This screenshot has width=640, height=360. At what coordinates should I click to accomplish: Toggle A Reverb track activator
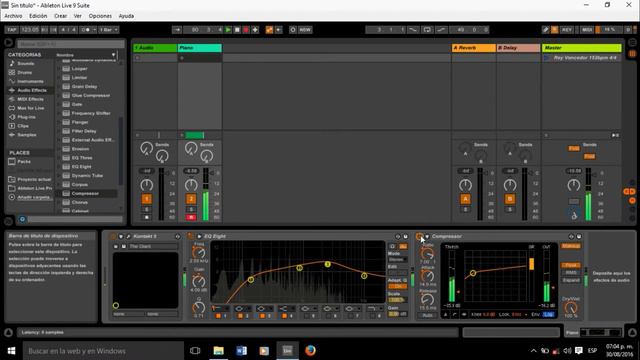click(465, 199)
